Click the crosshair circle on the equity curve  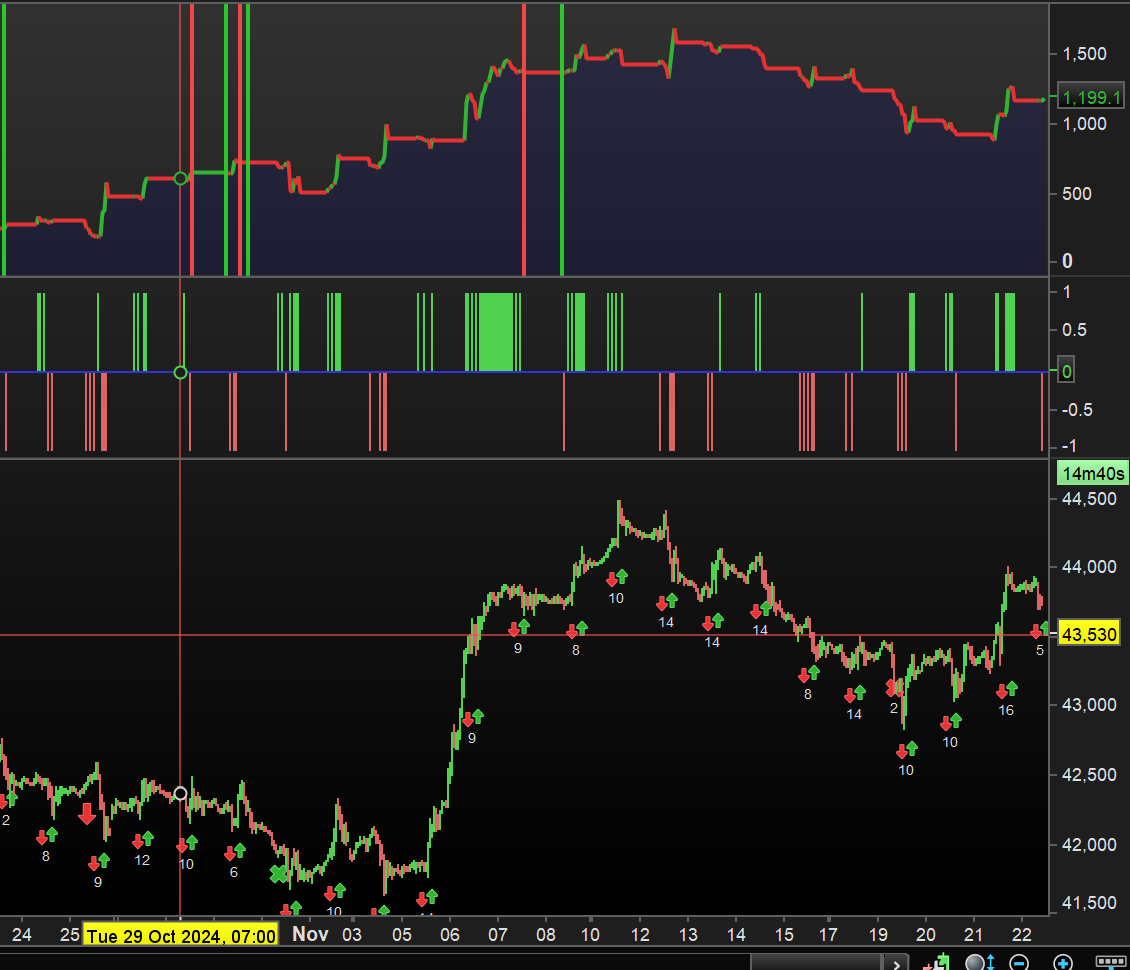point(180,178)
